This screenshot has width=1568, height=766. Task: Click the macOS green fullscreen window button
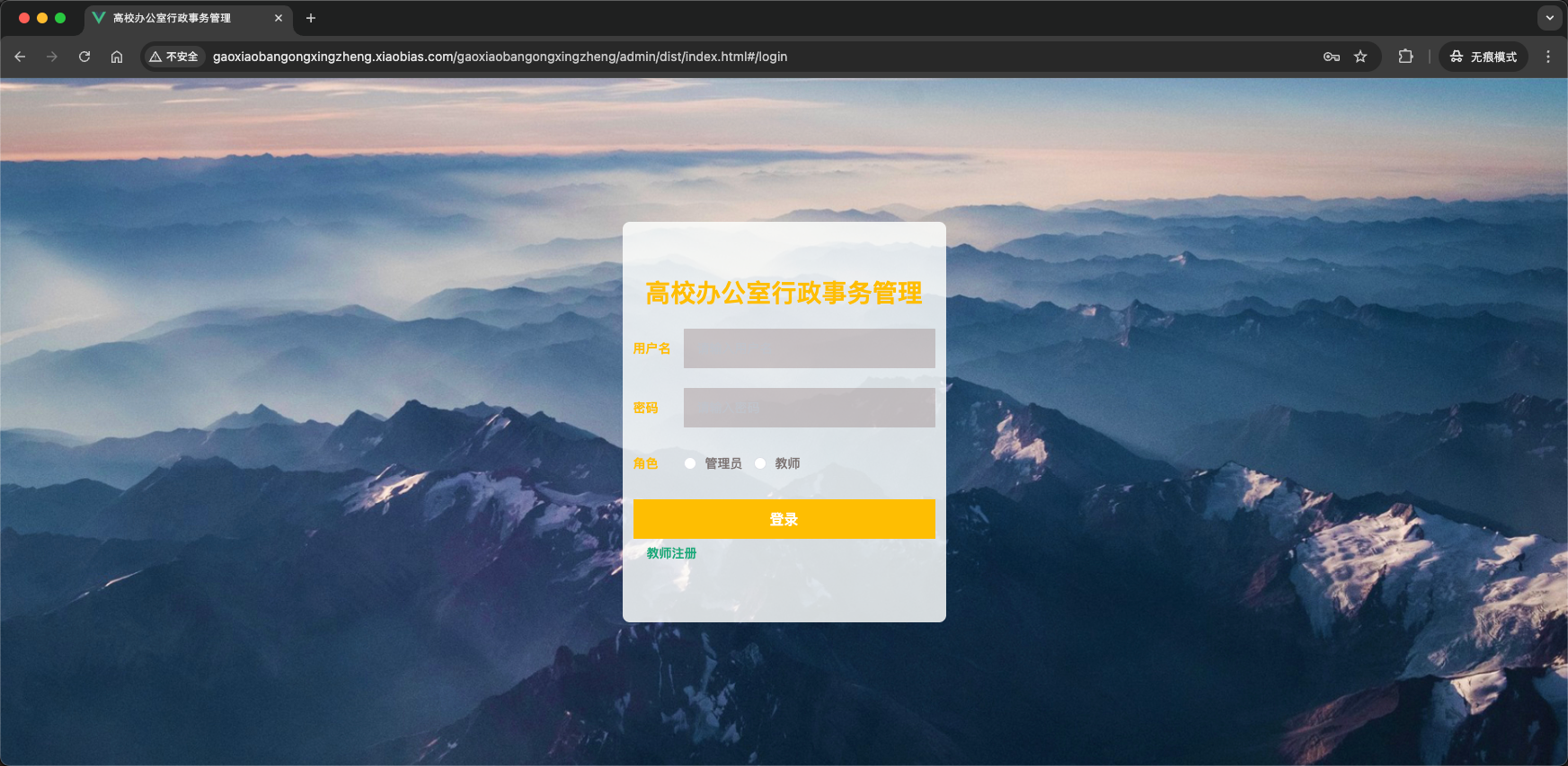tap(60, 18)
